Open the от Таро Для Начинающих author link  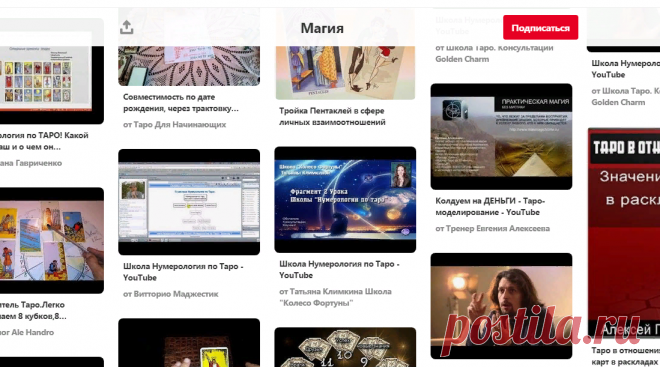coord(174,125)
